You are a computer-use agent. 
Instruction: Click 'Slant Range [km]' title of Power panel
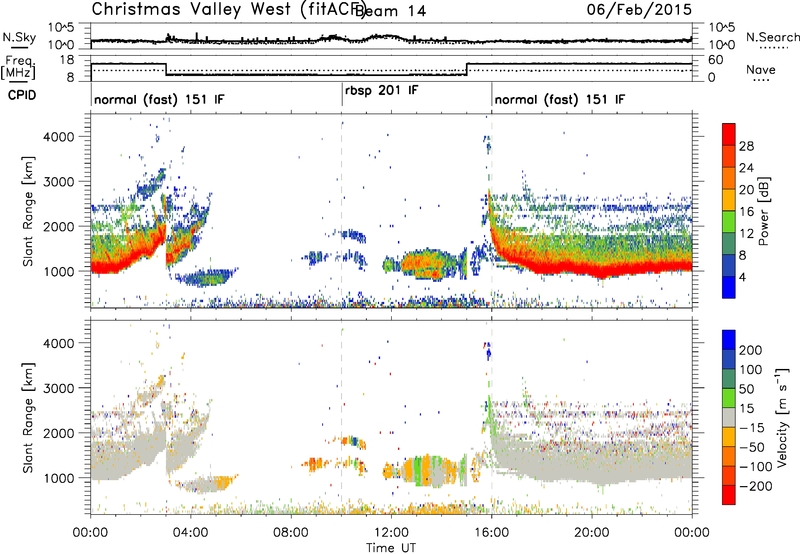[28, 211]
